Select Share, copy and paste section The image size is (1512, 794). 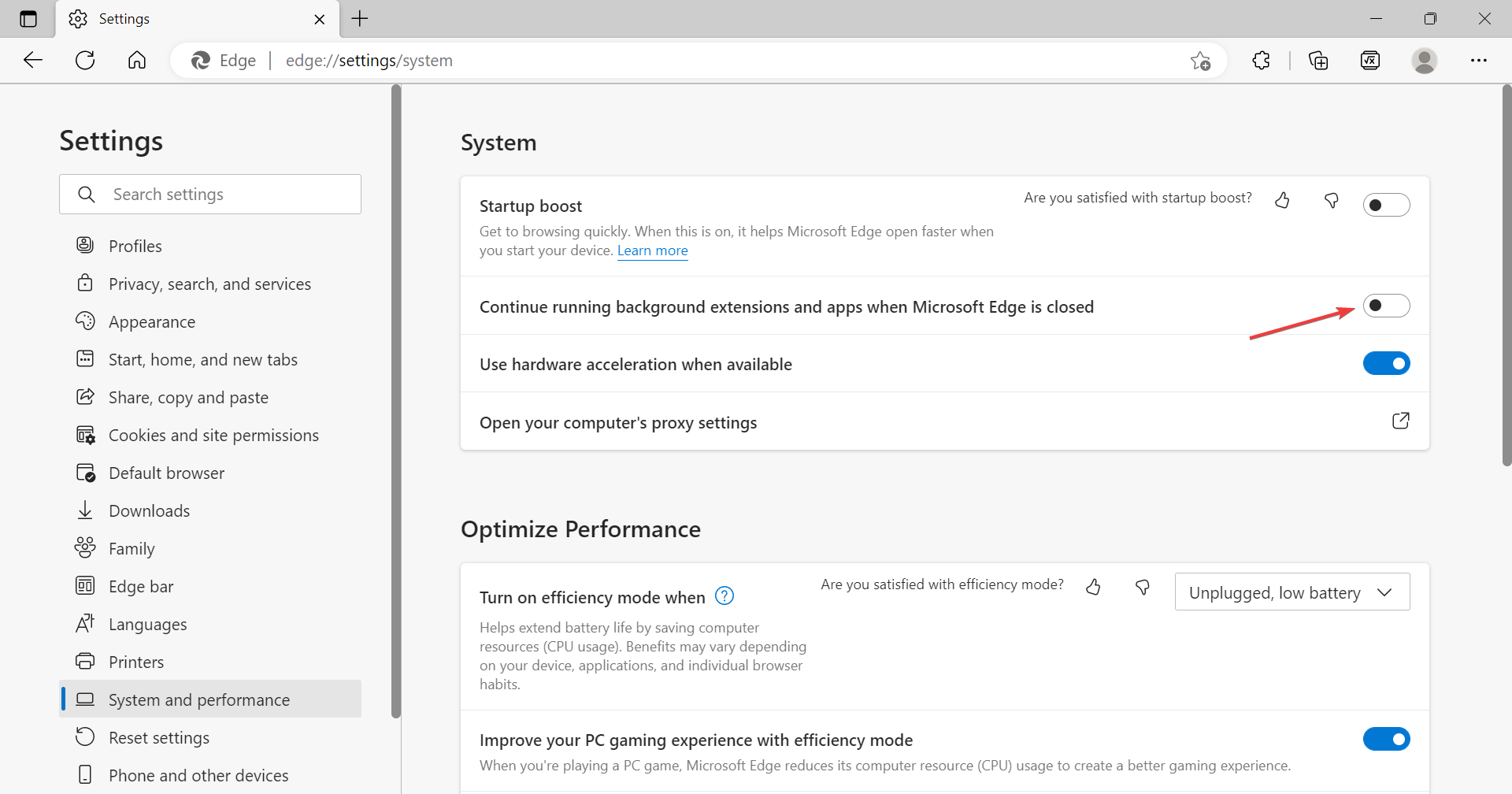pyautogui.click(x=210, y=397)
